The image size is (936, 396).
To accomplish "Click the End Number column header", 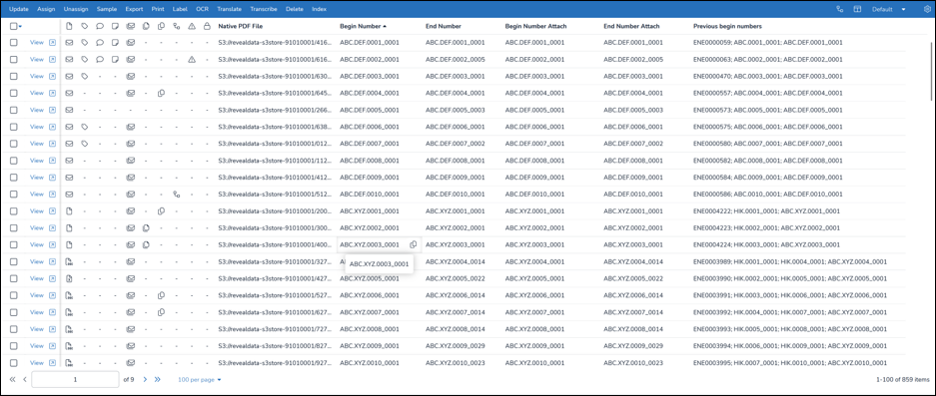I will 443,26.
